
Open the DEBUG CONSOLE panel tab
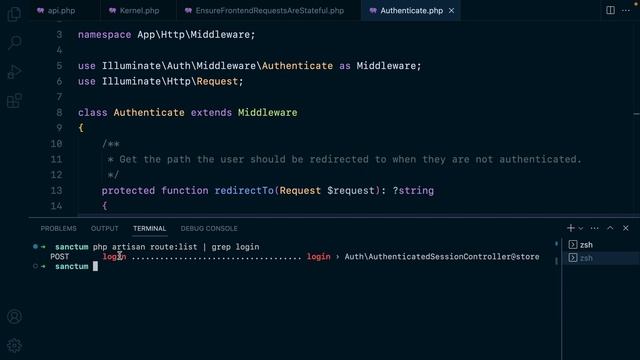[x=209, y=229]
